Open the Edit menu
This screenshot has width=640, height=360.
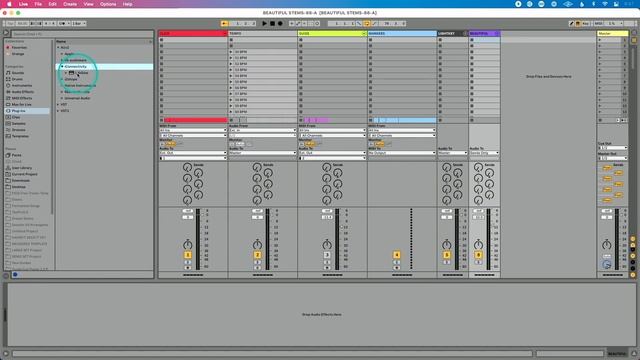pyautogui.click(x=52, y=4)
